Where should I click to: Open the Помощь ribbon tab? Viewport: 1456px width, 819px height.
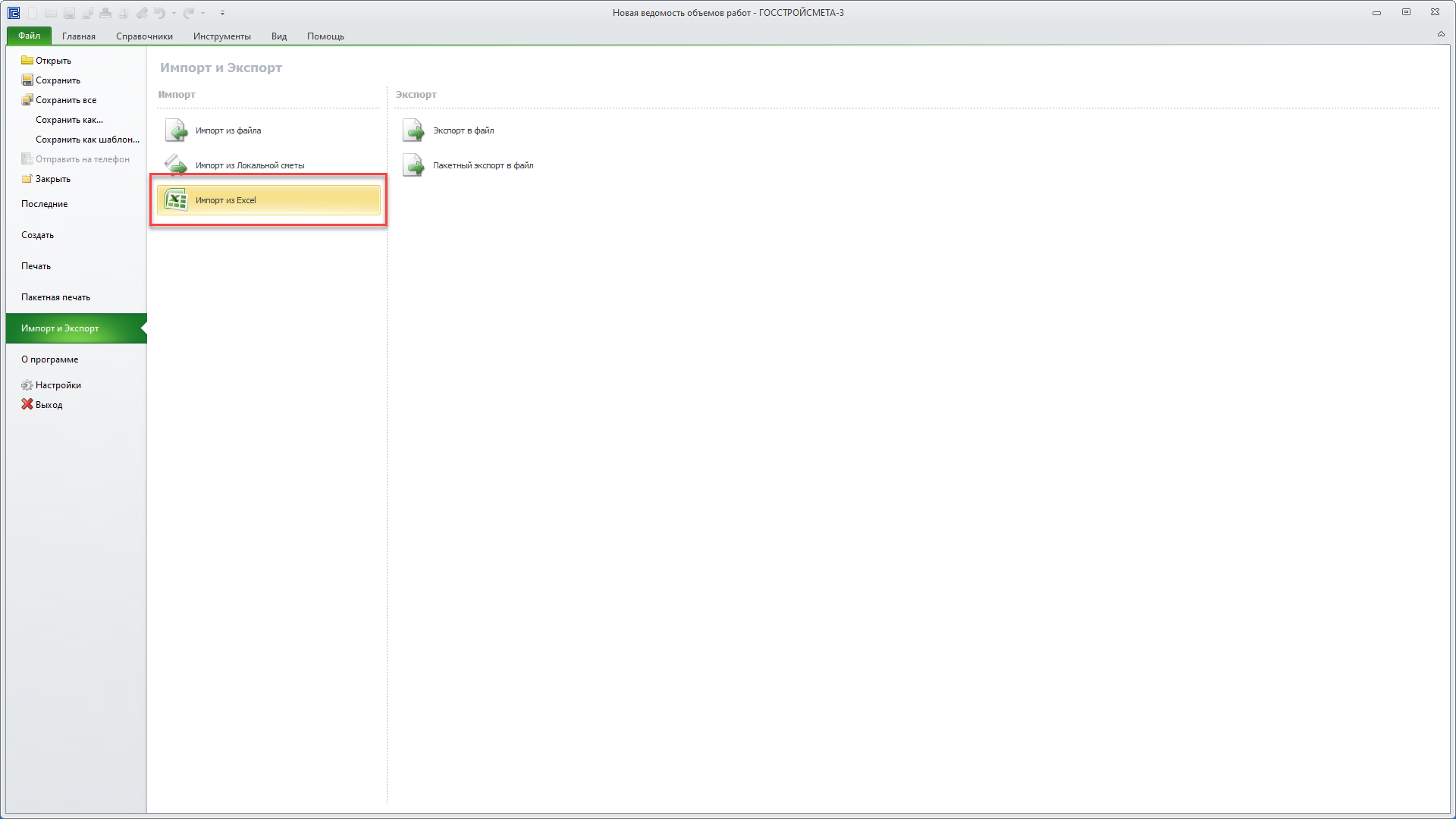pyautogui.click(x=325, y=36)
